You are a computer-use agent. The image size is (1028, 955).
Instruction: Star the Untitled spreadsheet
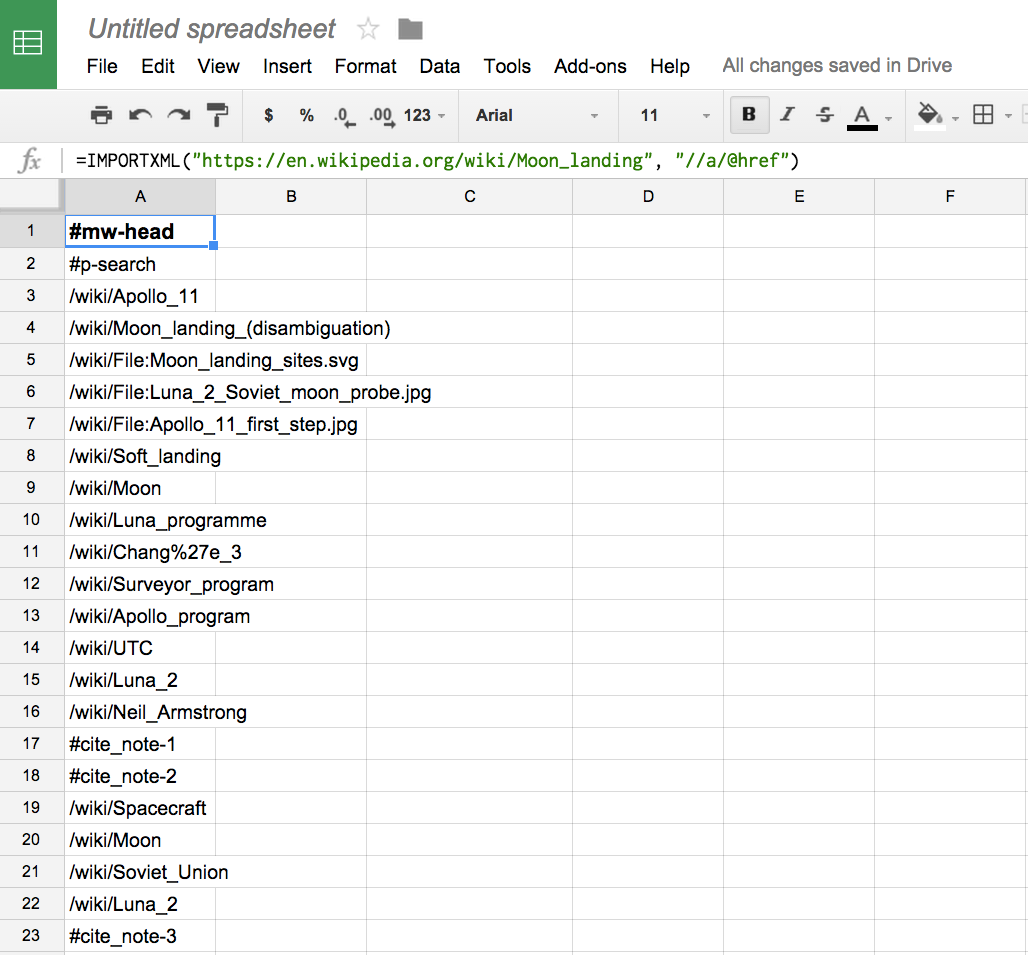click(x=368, y=29)
